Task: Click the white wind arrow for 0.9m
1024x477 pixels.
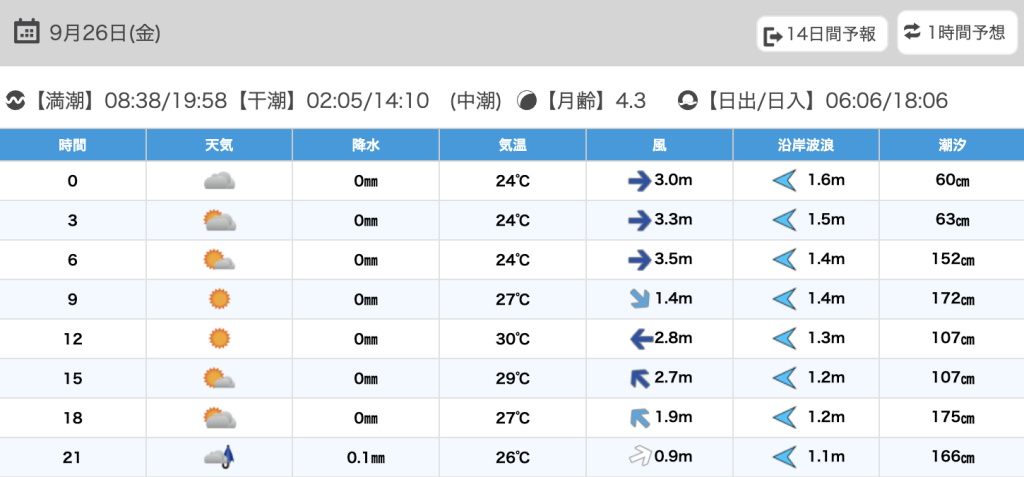Action: point(639,457)
